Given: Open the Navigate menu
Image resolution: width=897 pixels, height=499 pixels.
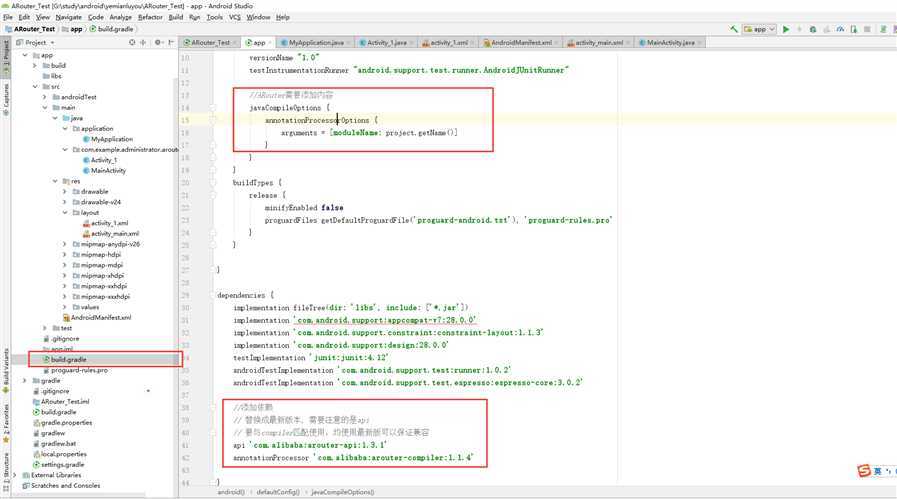Looking at the screenshot, I should [69, 17].
